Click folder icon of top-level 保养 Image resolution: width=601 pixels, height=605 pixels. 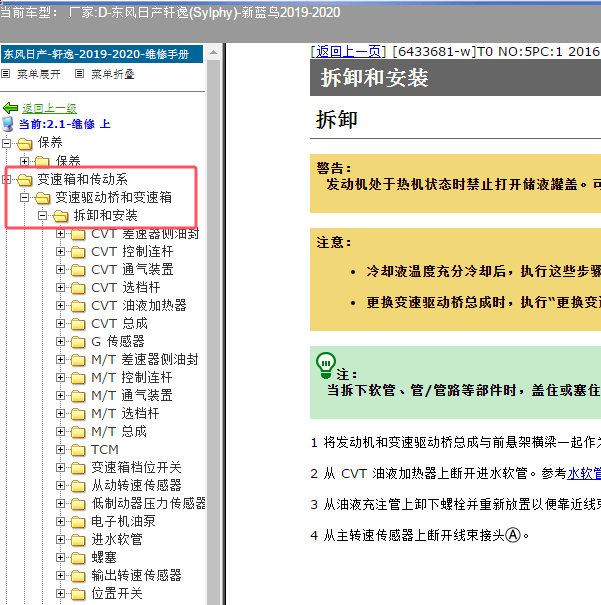point(25,144)
